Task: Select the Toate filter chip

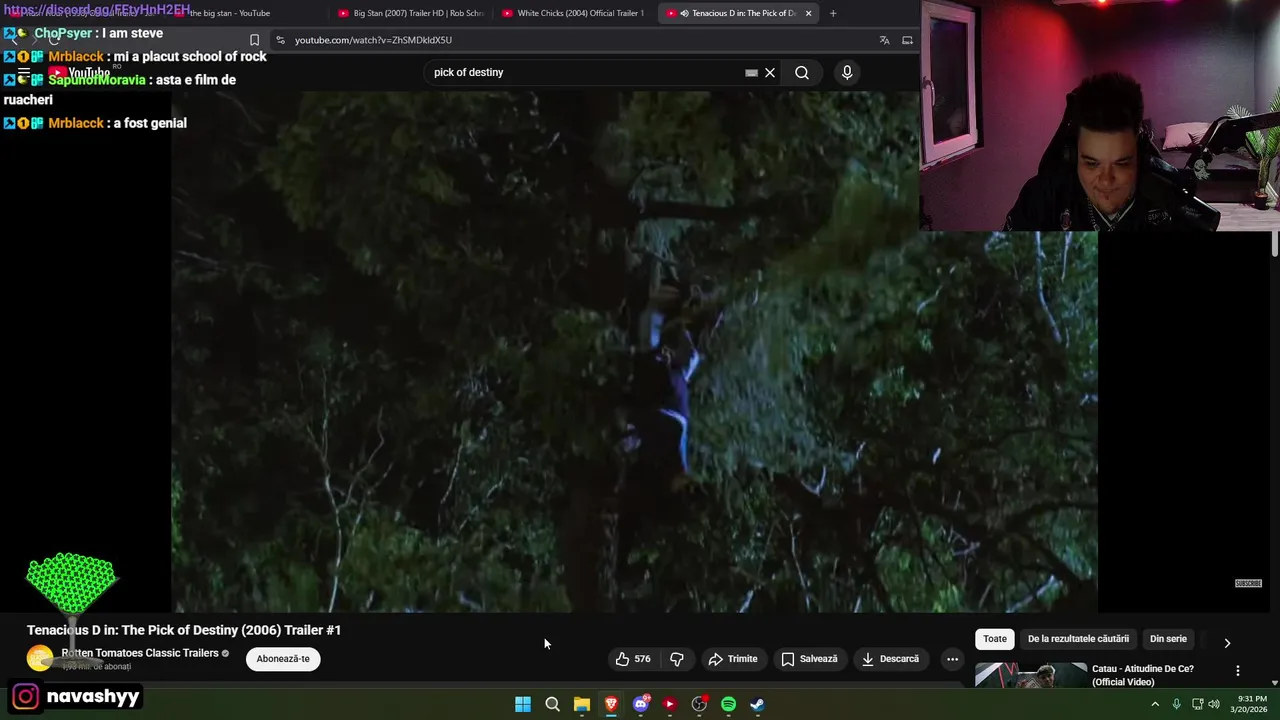Action: (x=995, y=639)
